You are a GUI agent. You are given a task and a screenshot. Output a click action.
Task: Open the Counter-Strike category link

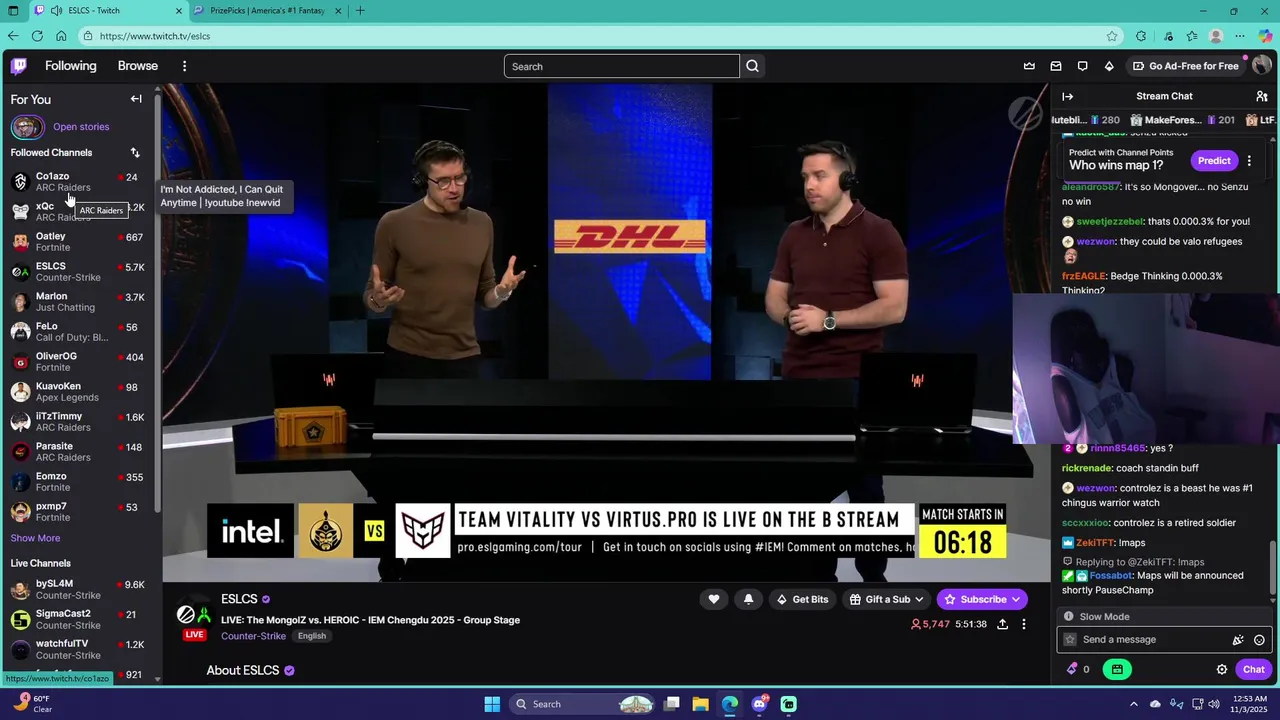coord(253,636)
